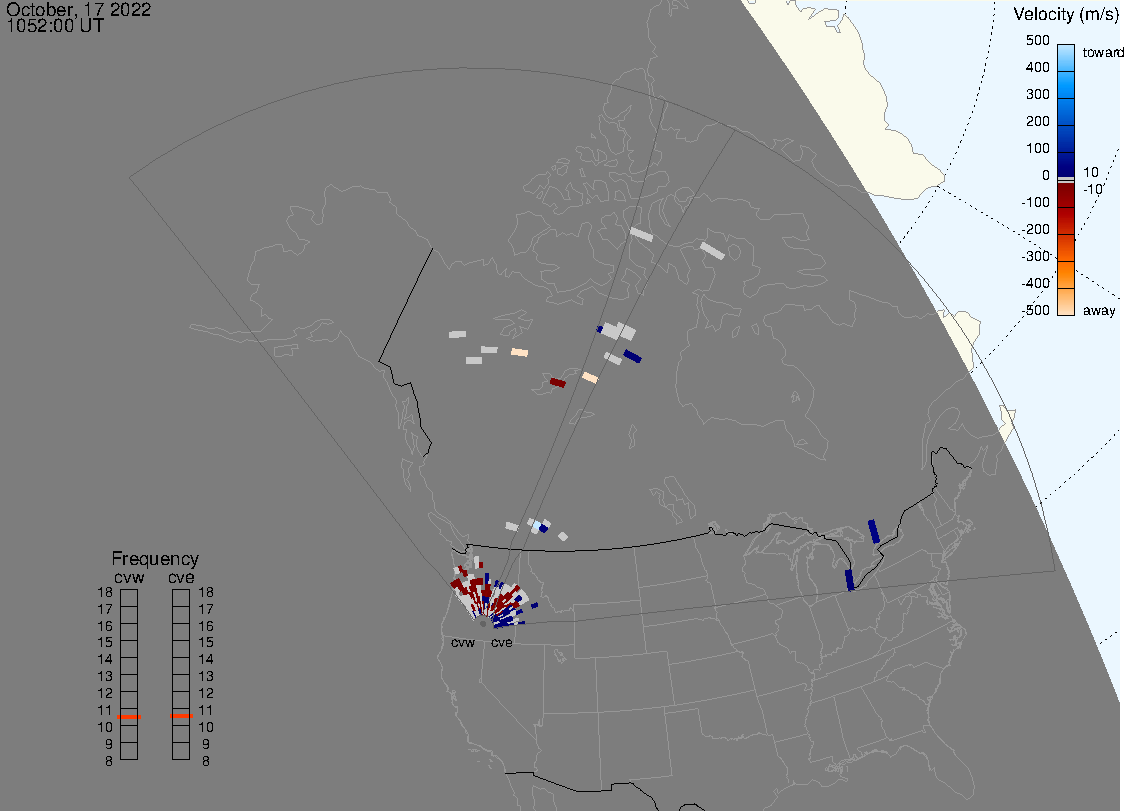Click the "Velocity (m/s)" legend title
Viewport: 1124px width, 811px height.
(1065, 14)
